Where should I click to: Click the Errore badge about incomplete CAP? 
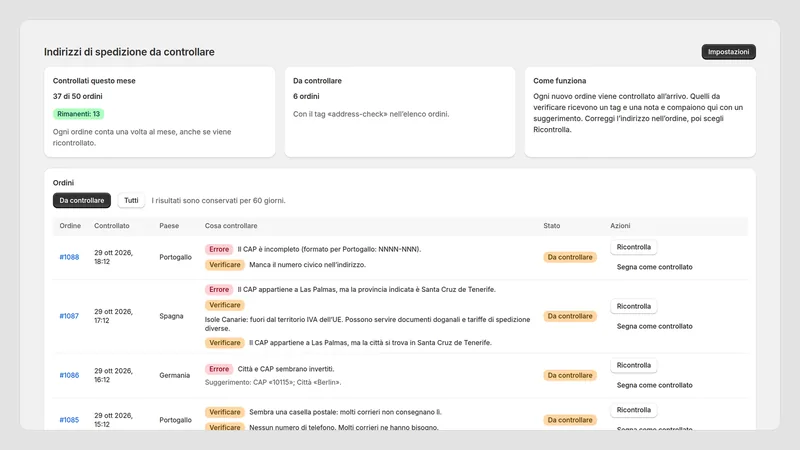pyautogui.click(x=219, y=249)
